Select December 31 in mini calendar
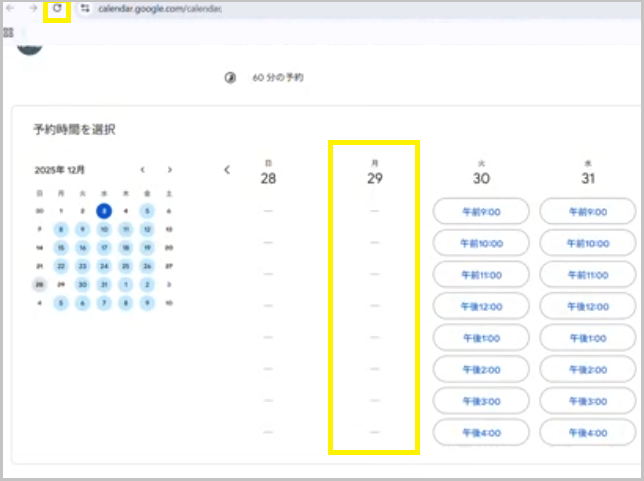Image resolution: width=644 pixels, height=481 pixels. (104, 285)
